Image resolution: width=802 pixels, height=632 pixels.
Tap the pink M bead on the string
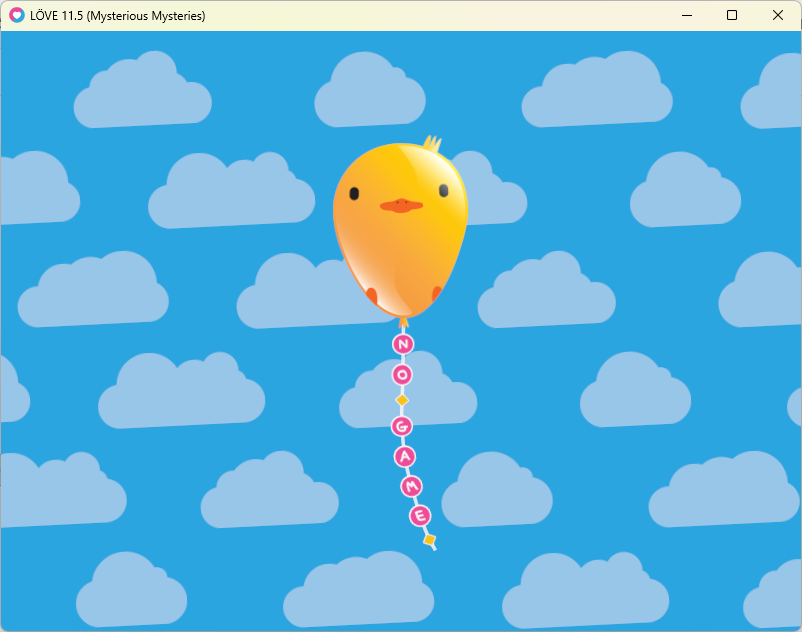[411, 486]
